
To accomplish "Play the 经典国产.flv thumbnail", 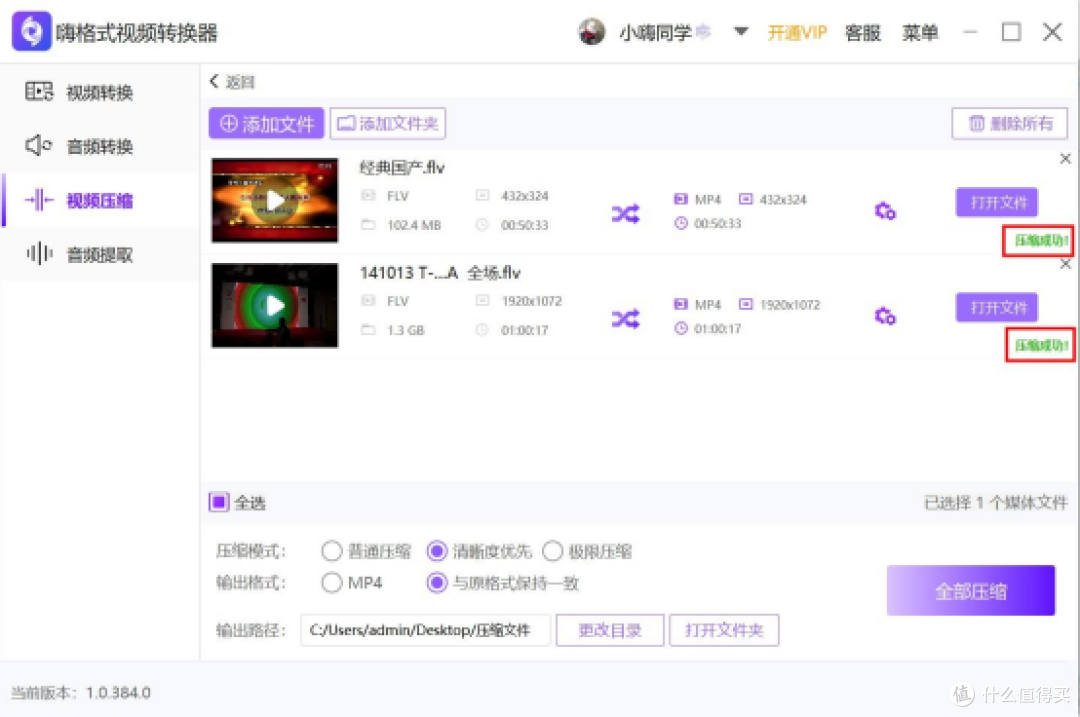I will (275, 200).
